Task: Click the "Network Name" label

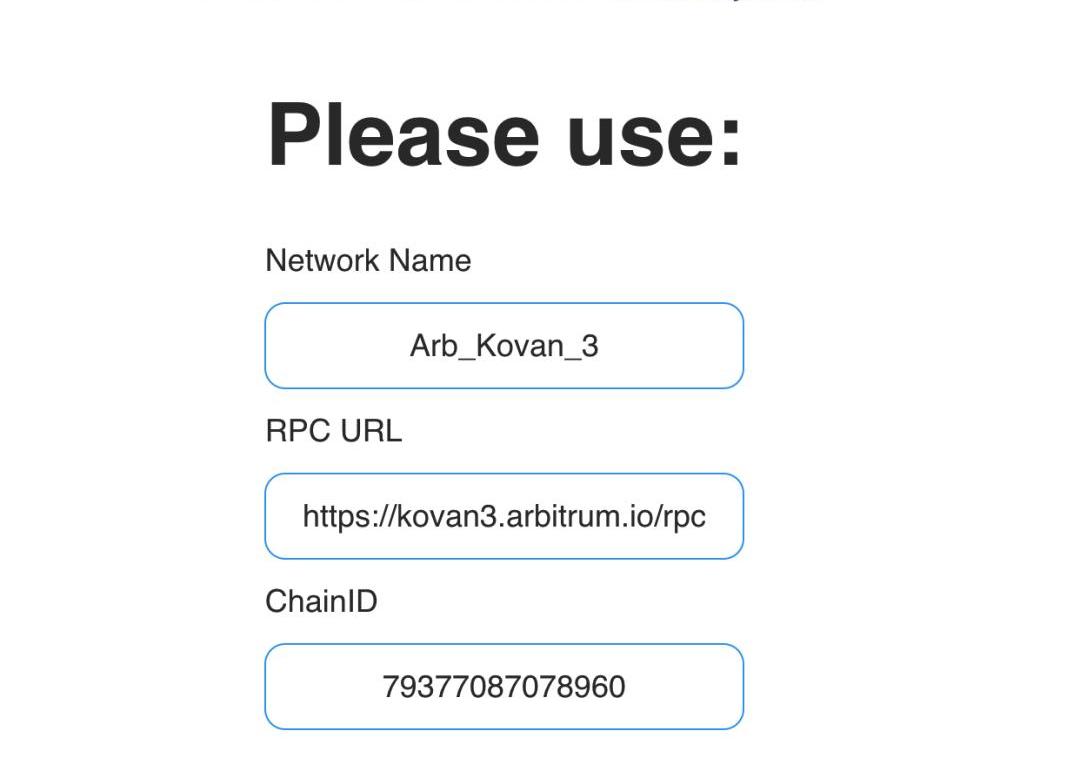Action: tap(368, 261)
